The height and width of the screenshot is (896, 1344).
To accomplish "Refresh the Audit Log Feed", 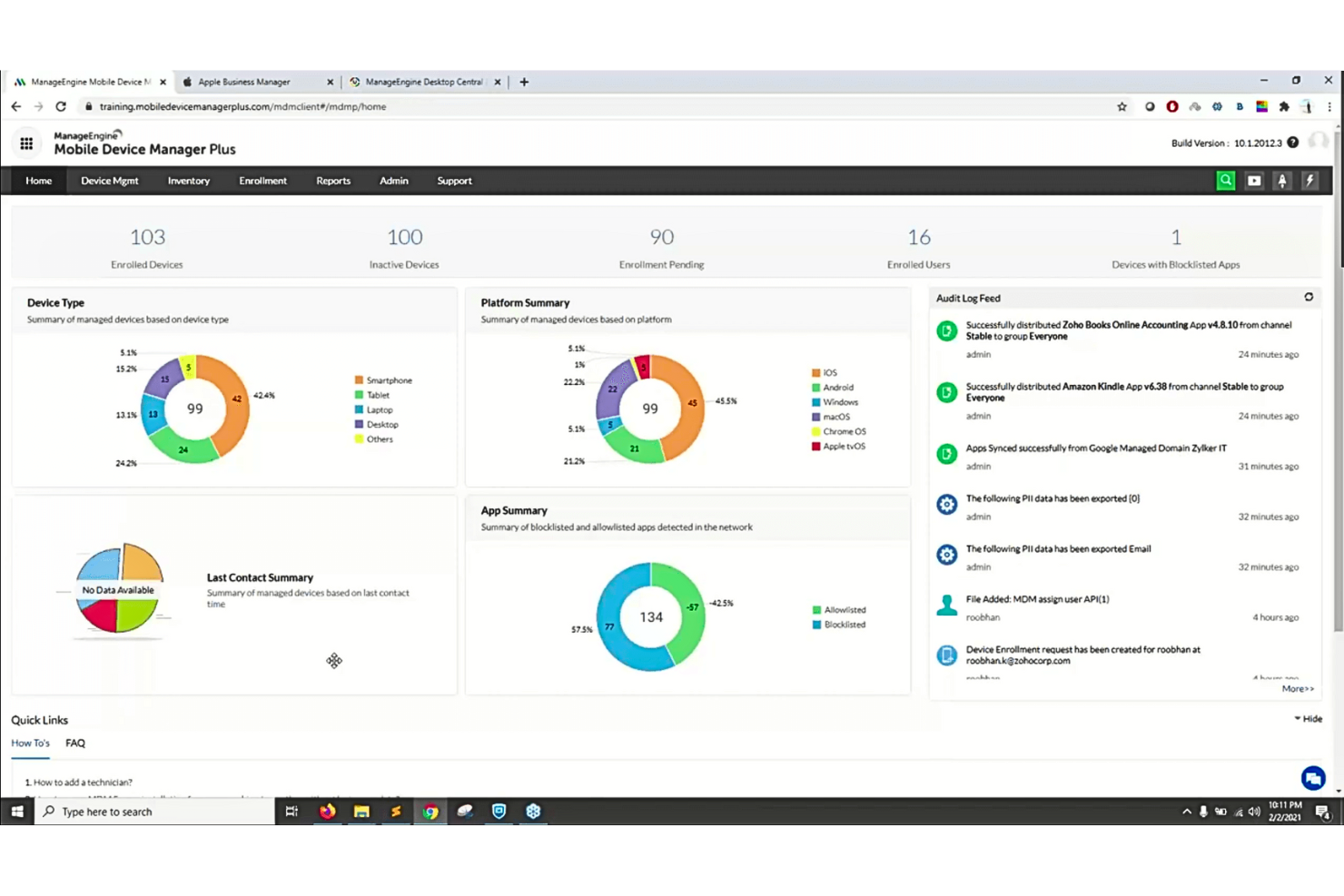I will point(1309,297).
